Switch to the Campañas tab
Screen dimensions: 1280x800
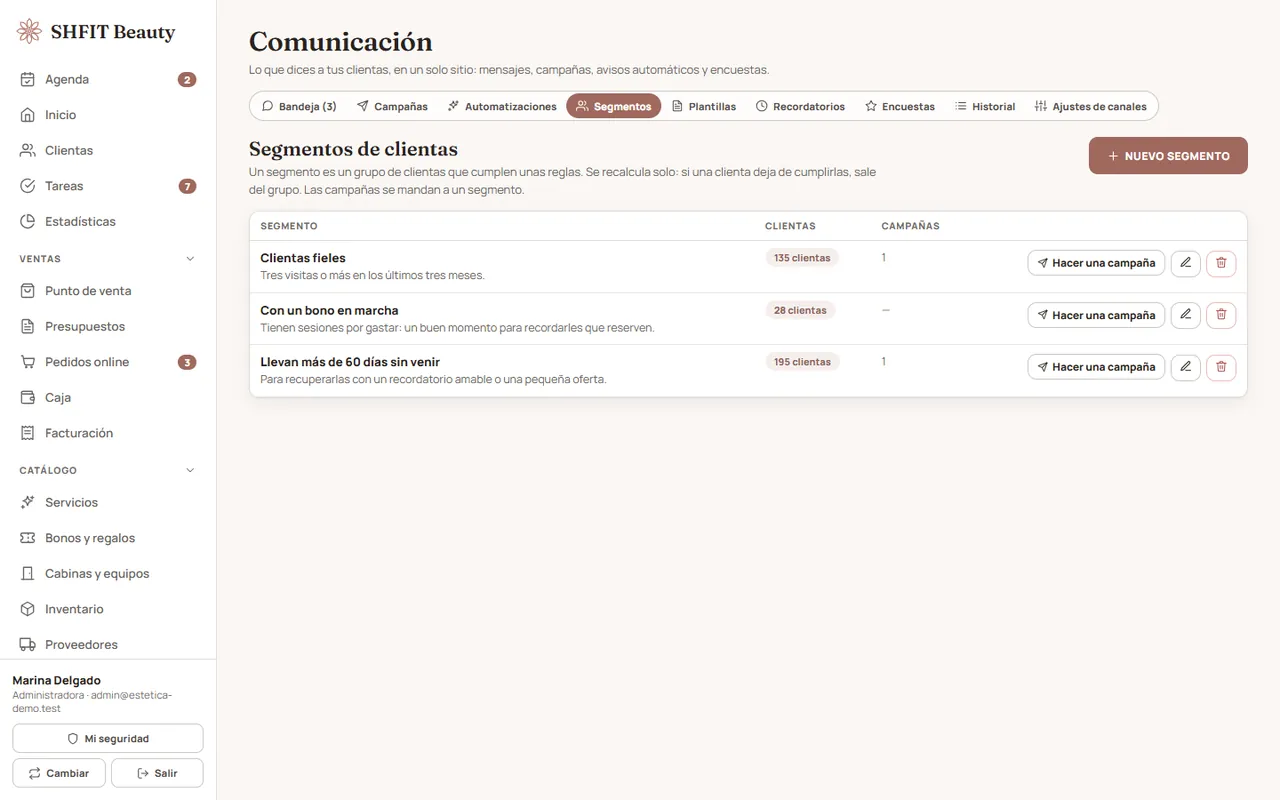392,106
